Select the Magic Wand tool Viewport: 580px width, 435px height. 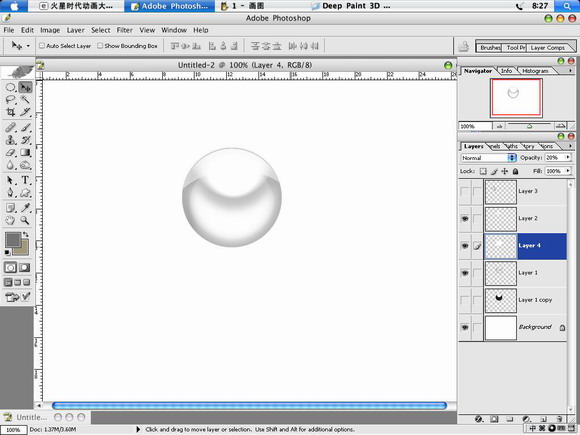coord(25,100)
